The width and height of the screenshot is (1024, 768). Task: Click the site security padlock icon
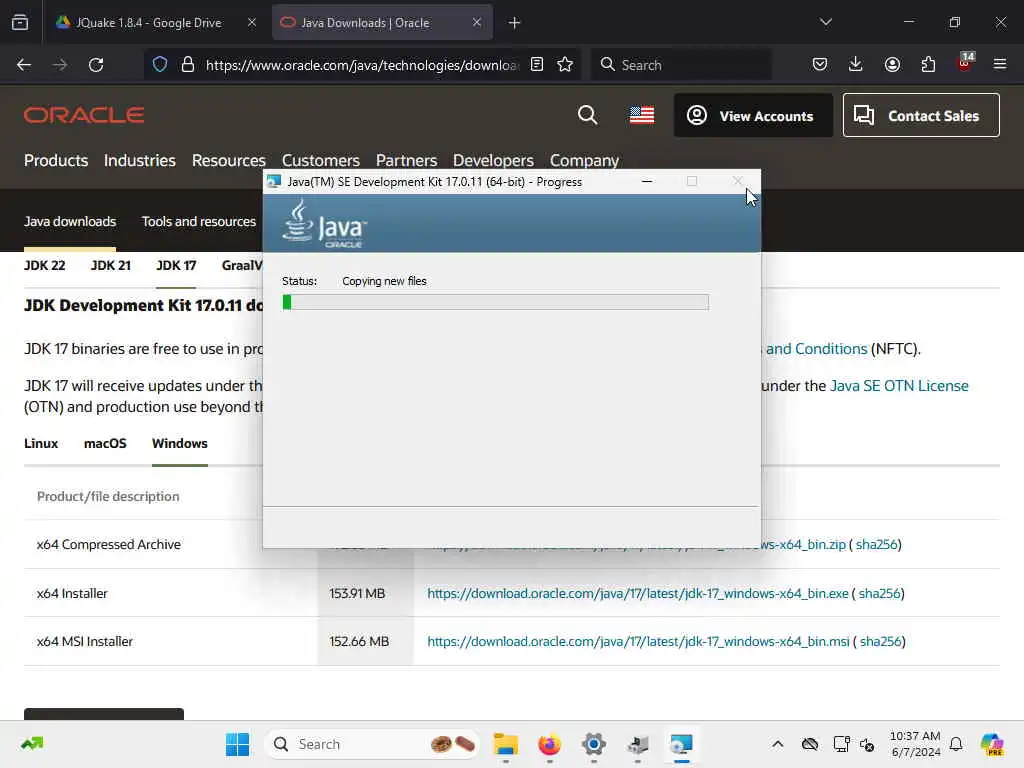click(x=188, y=65)
